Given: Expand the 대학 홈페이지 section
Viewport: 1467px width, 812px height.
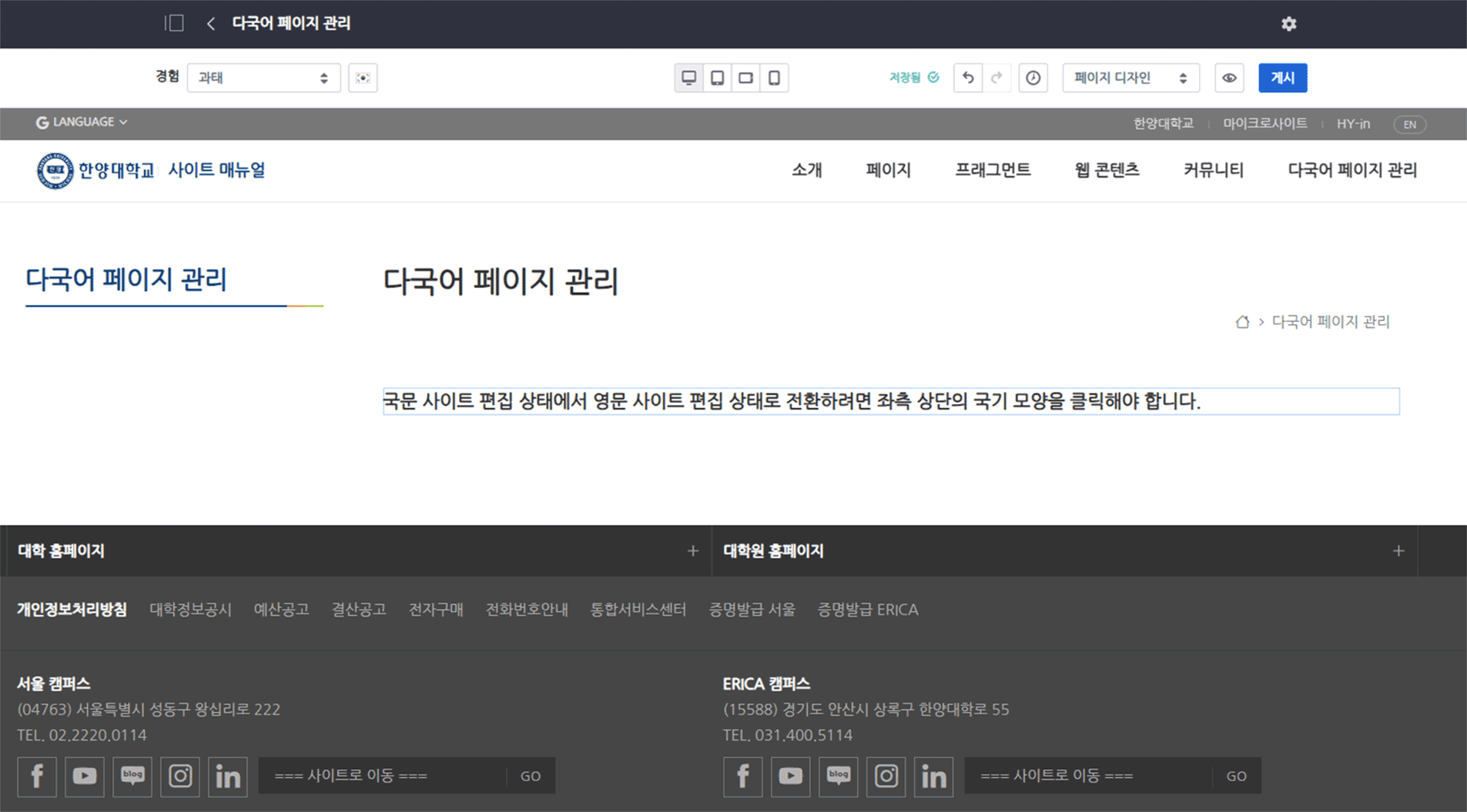Looking at the screenshot, I should pyautogui.click(x=692, y=551).
